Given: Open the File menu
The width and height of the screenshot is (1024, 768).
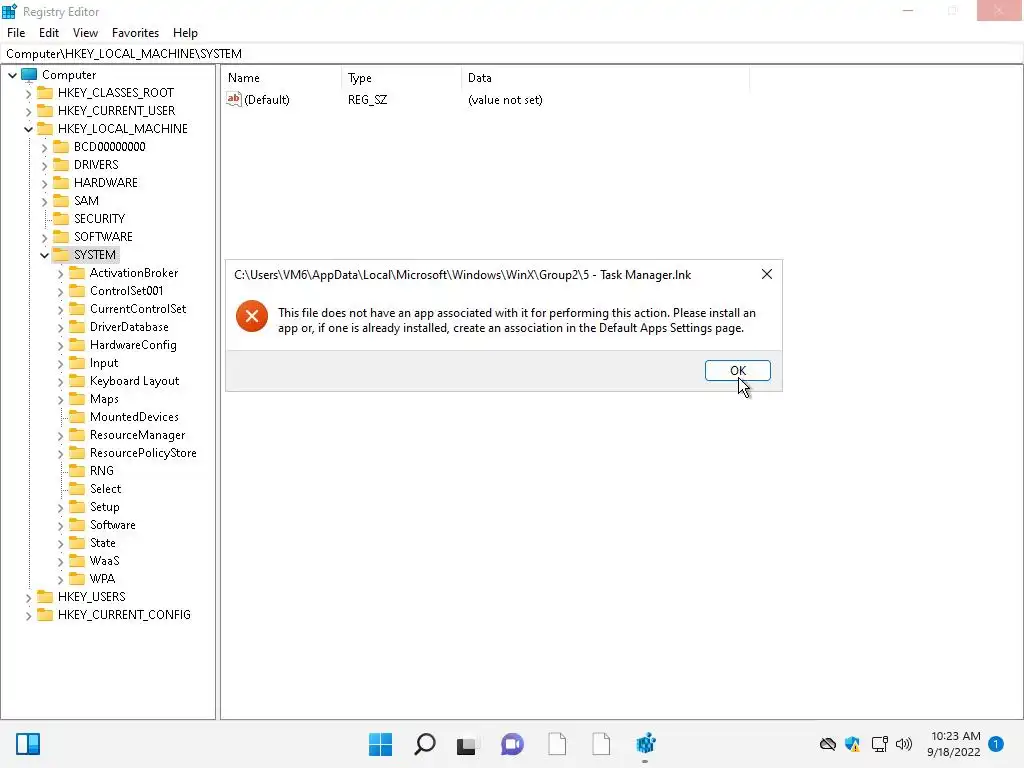Looking at the screenshot, I should pyautogui.click(x=16, y=33).
